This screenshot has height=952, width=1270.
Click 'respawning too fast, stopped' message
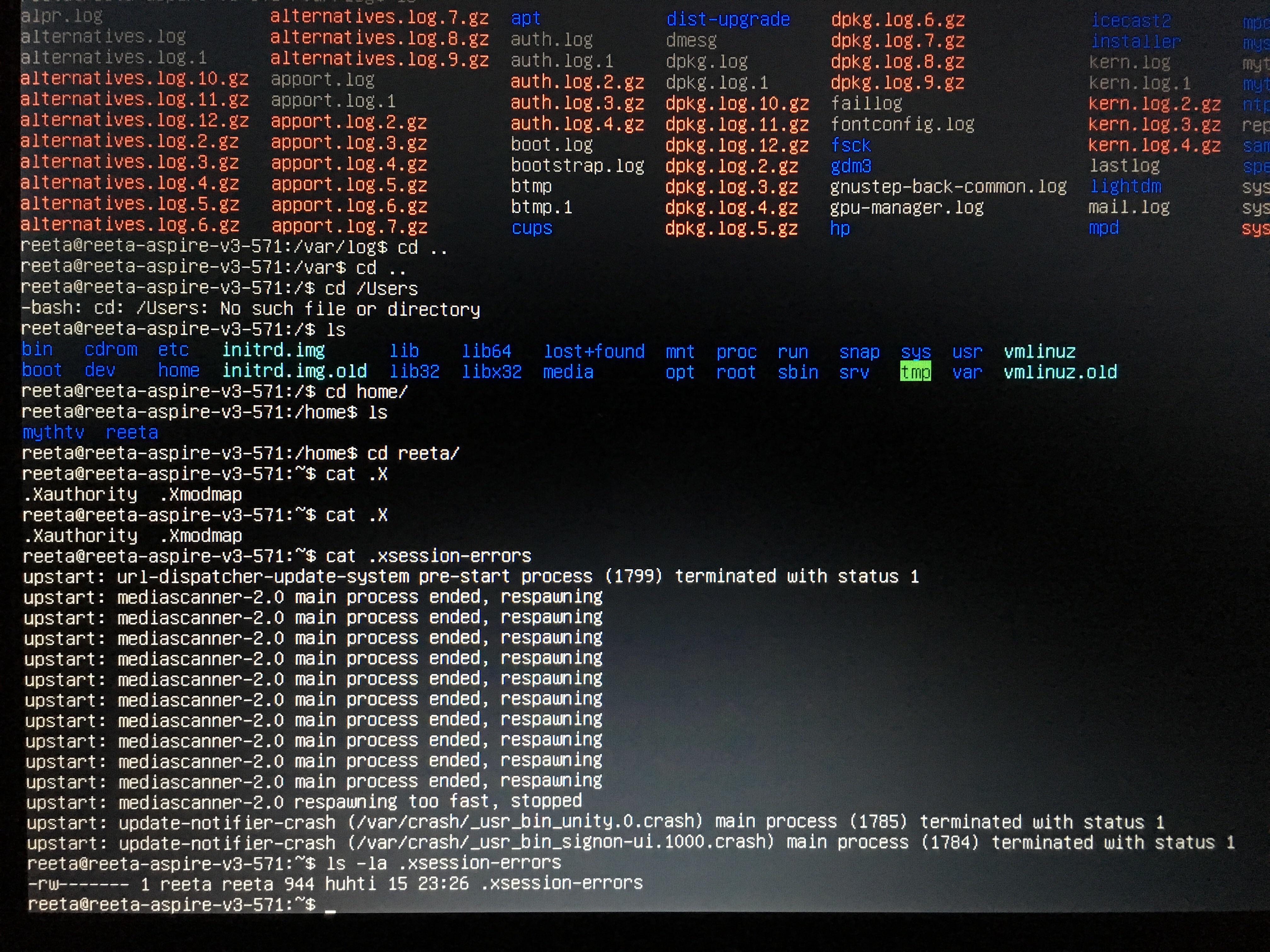pos(438,801)
